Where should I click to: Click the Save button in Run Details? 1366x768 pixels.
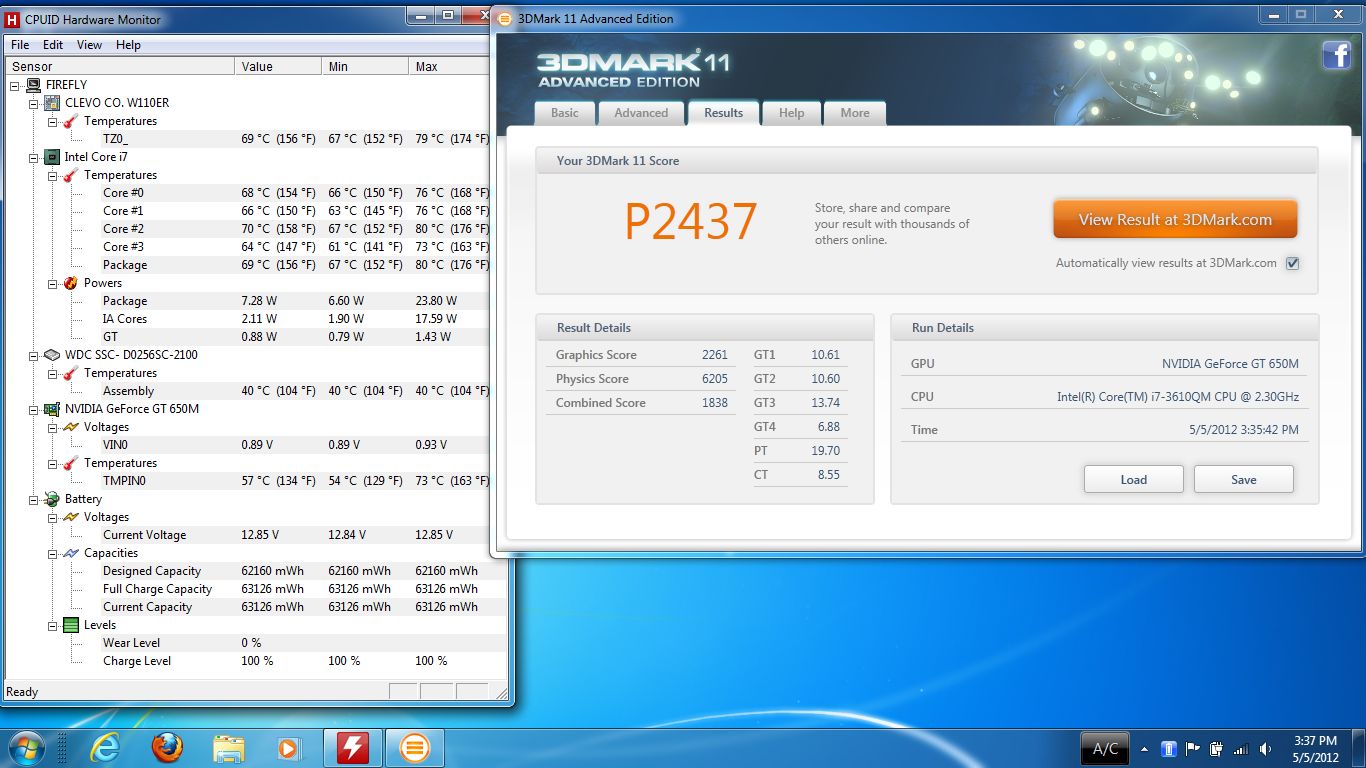point(1244,480)
